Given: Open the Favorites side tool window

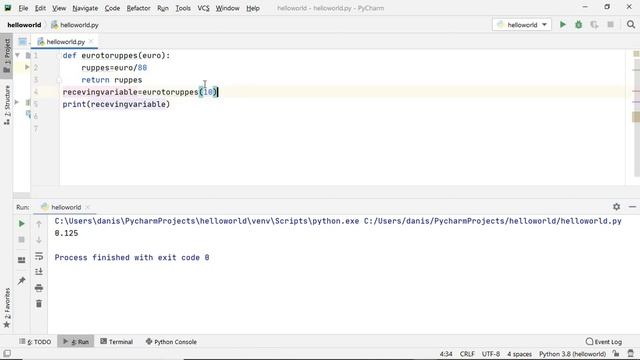Looking at the screenshot, I should point(7,308).
